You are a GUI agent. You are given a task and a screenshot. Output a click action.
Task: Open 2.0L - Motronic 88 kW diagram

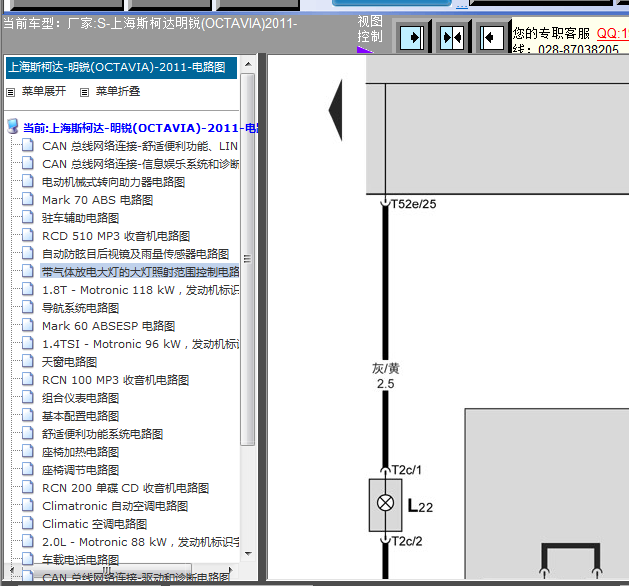[141, 542]
